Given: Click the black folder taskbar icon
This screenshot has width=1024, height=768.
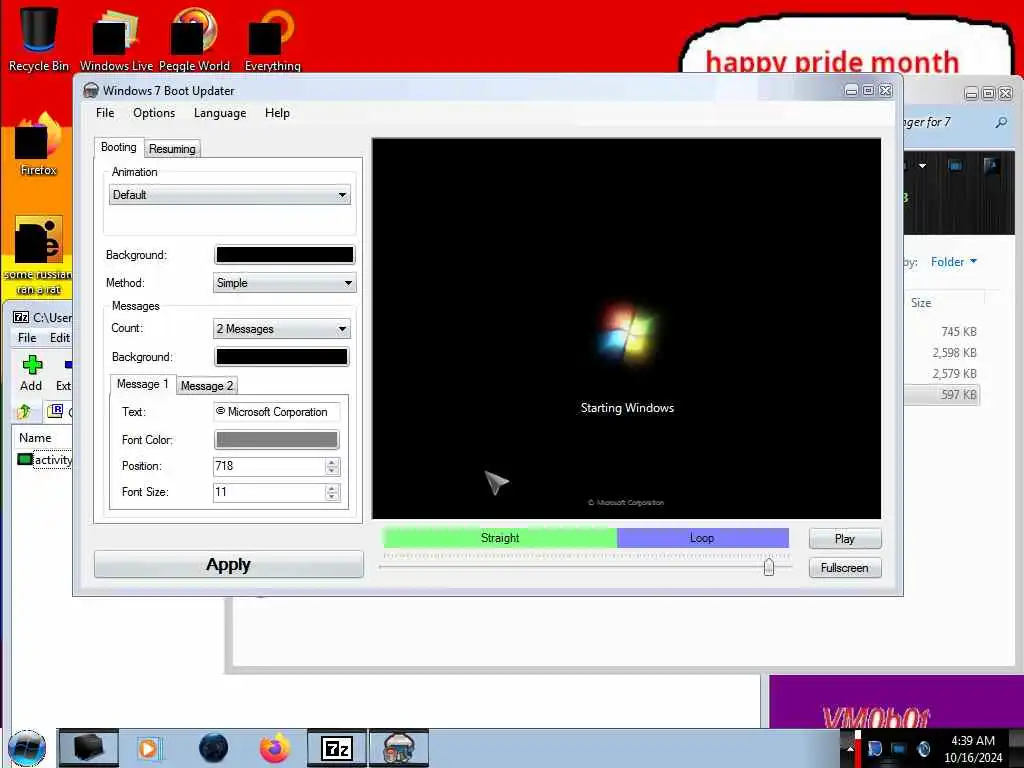Looking at the screenshot, I should (89, 748).
